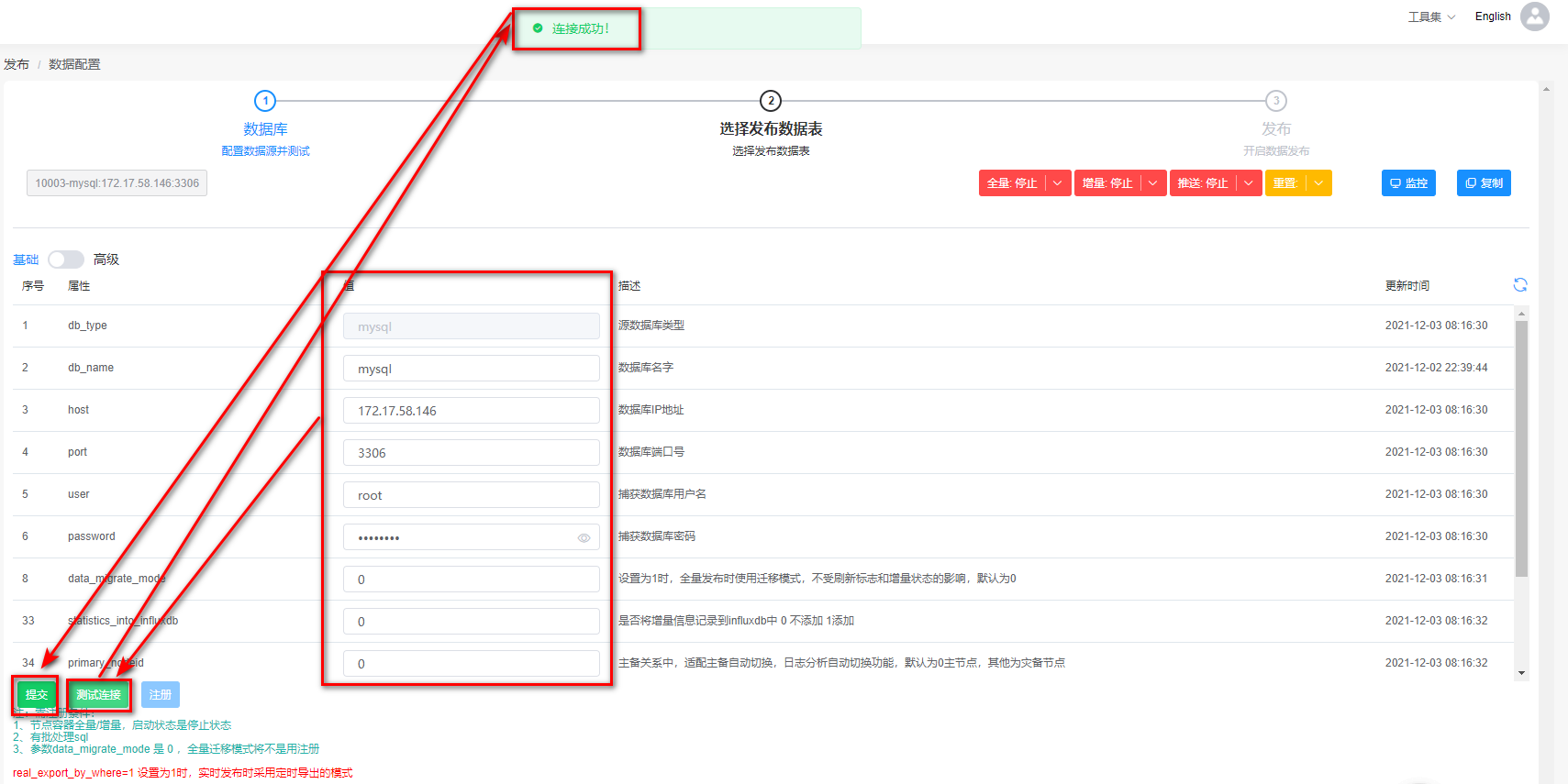Open the 工具集 tools menu

click(1430, 17)
